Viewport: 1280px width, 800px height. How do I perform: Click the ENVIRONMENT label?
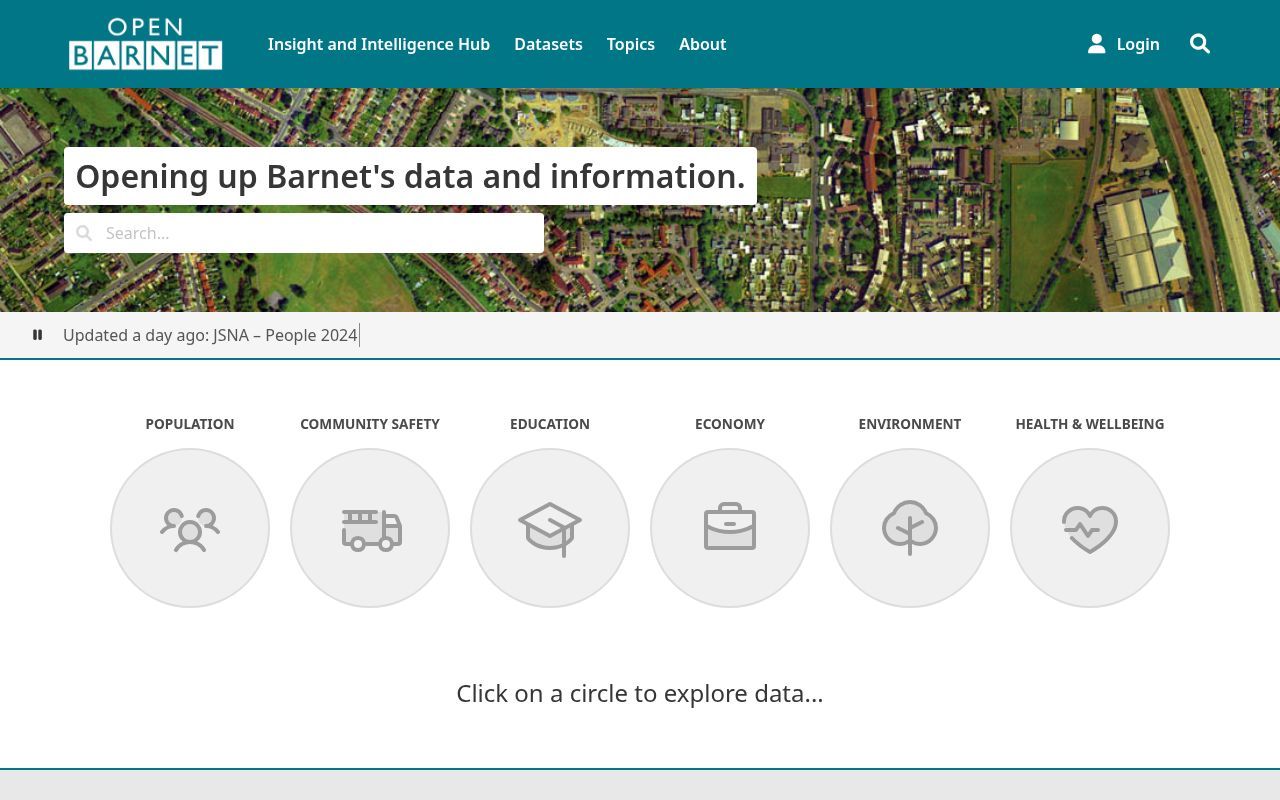[x=910, y=424]
